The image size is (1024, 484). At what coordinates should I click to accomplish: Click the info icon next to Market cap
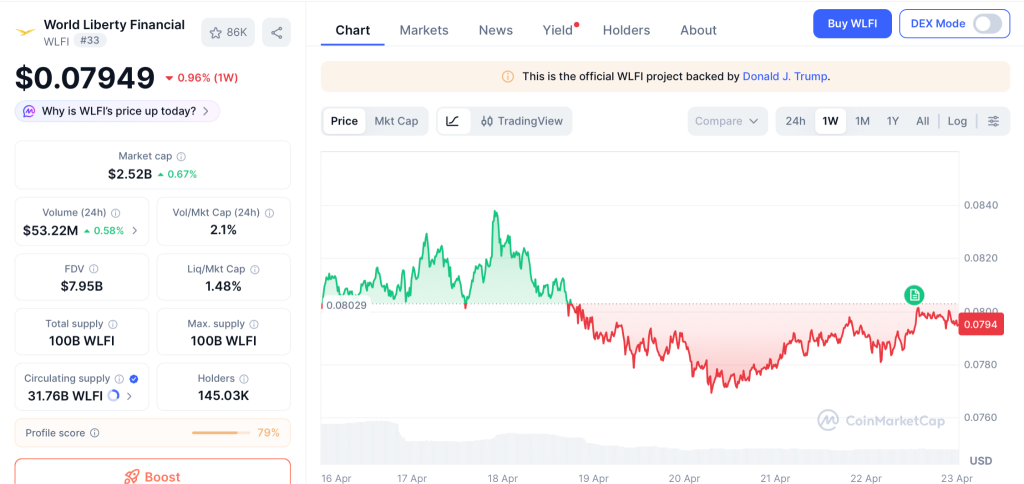tap(181, 157)
